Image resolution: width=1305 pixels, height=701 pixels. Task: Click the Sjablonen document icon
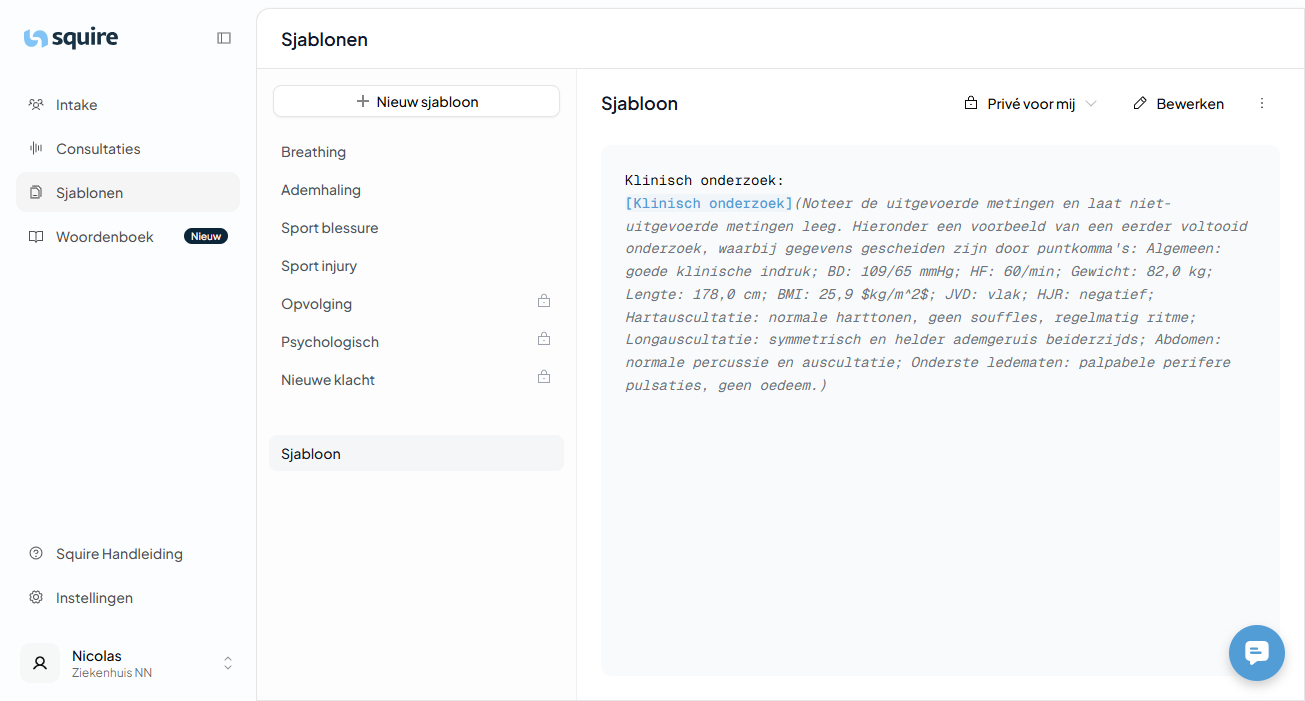coord(36,192)
